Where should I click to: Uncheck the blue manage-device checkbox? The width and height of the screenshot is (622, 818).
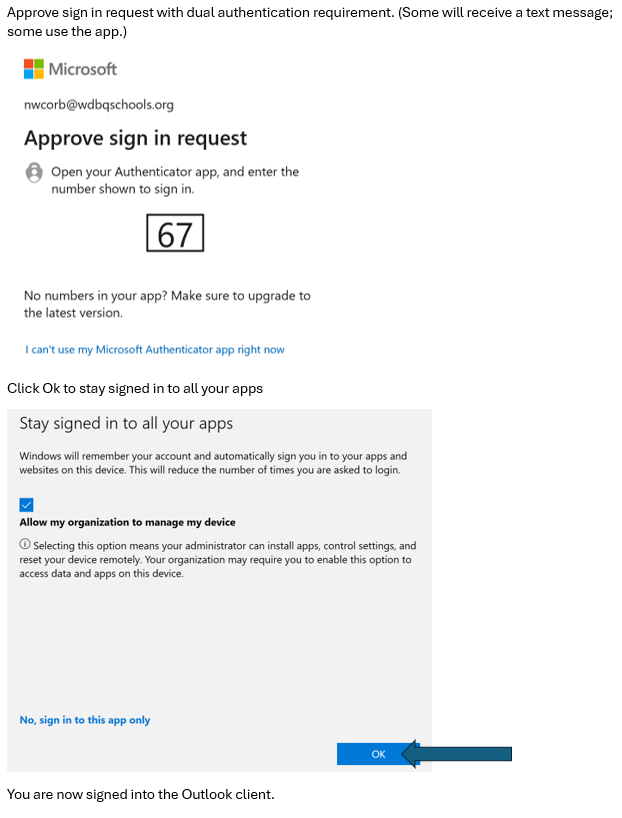point(27,504)
